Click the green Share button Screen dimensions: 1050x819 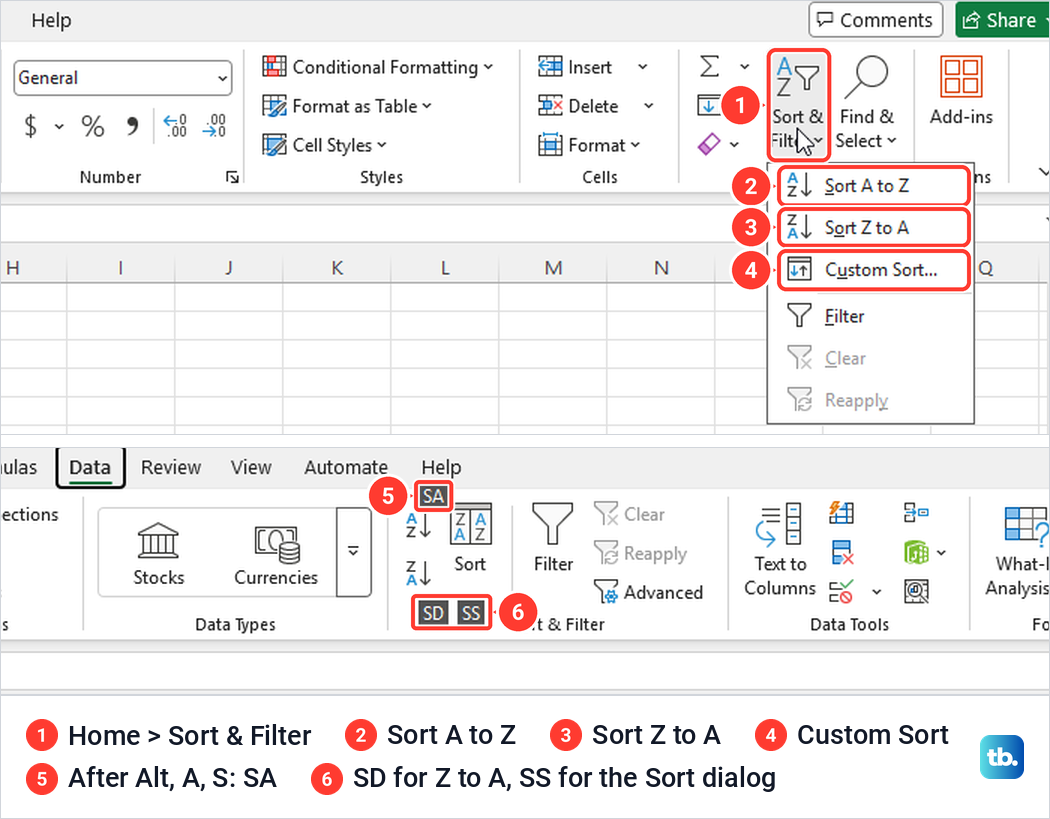point(1003,20)
